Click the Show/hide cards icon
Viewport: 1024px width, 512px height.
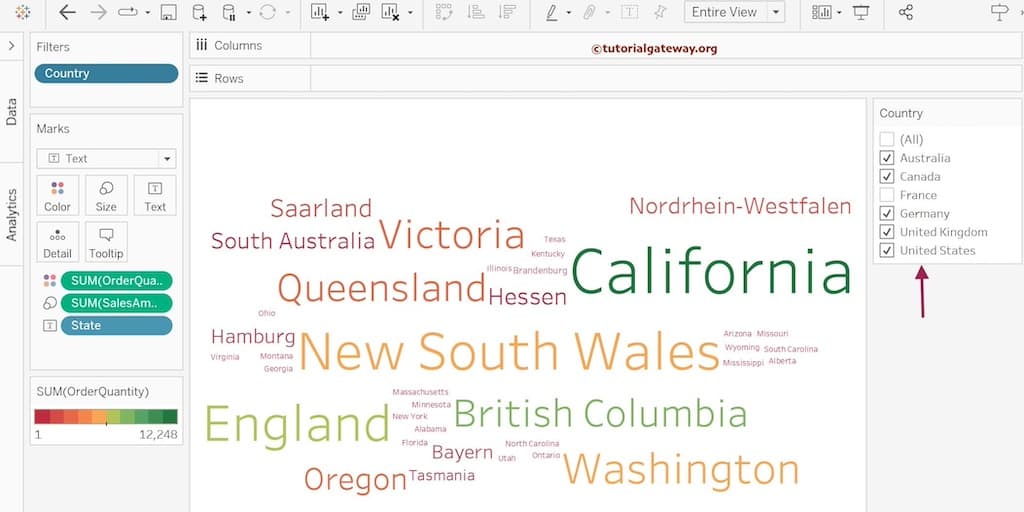tap(822, 12)
